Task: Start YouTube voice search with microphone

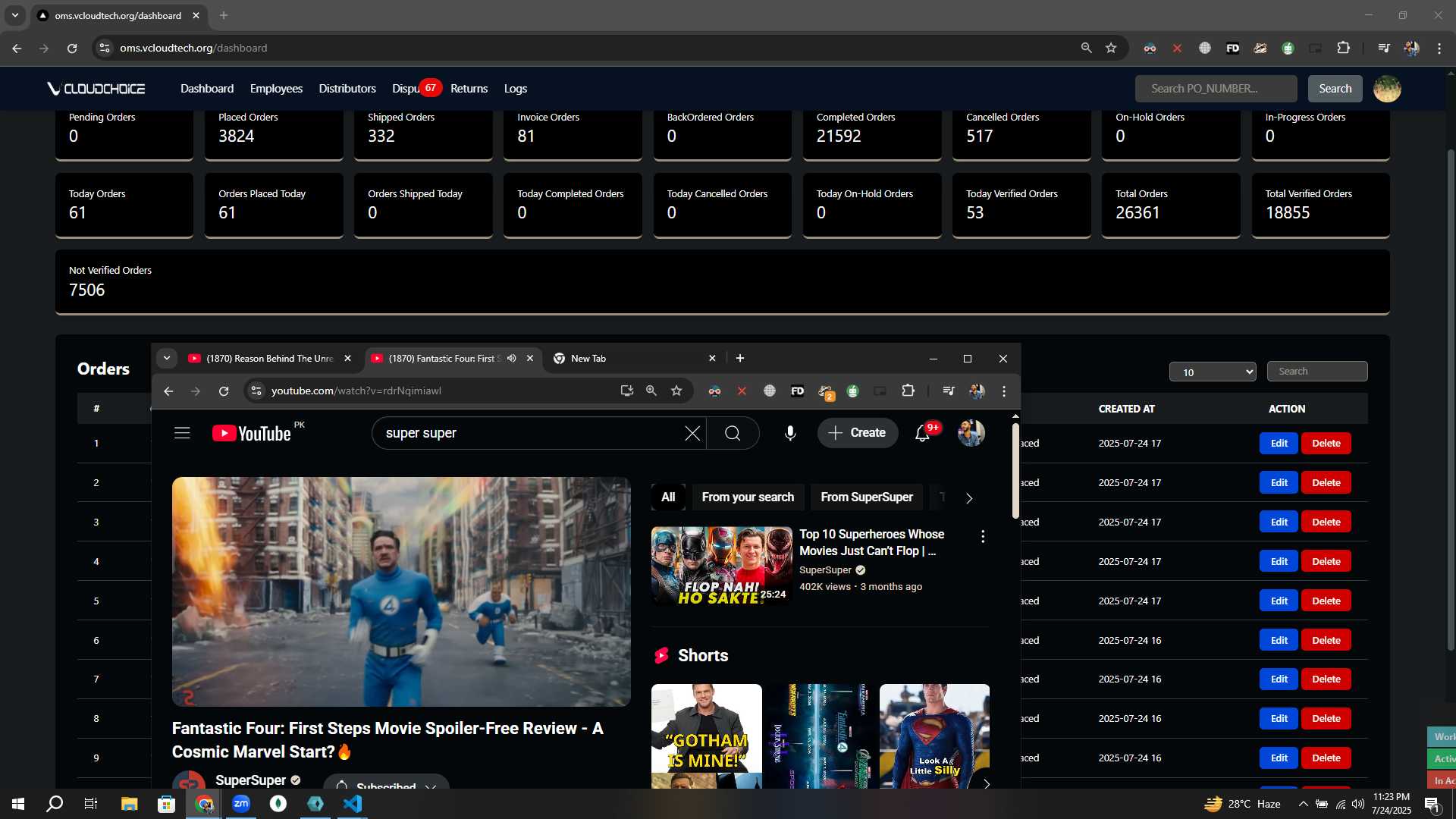Action: [789, 433]
